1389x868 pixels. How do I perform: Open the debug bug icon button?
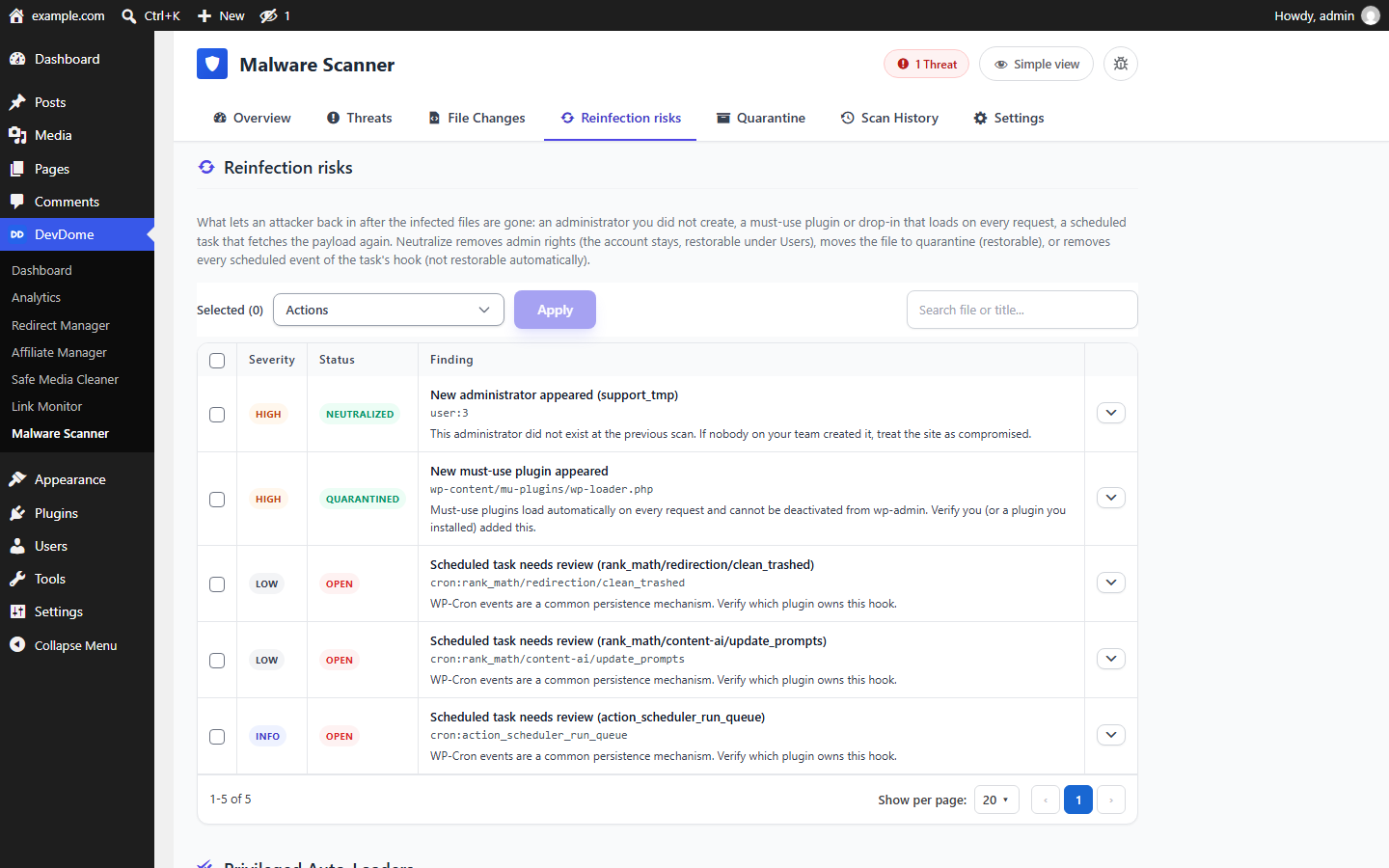click(x=1121, y=64)
